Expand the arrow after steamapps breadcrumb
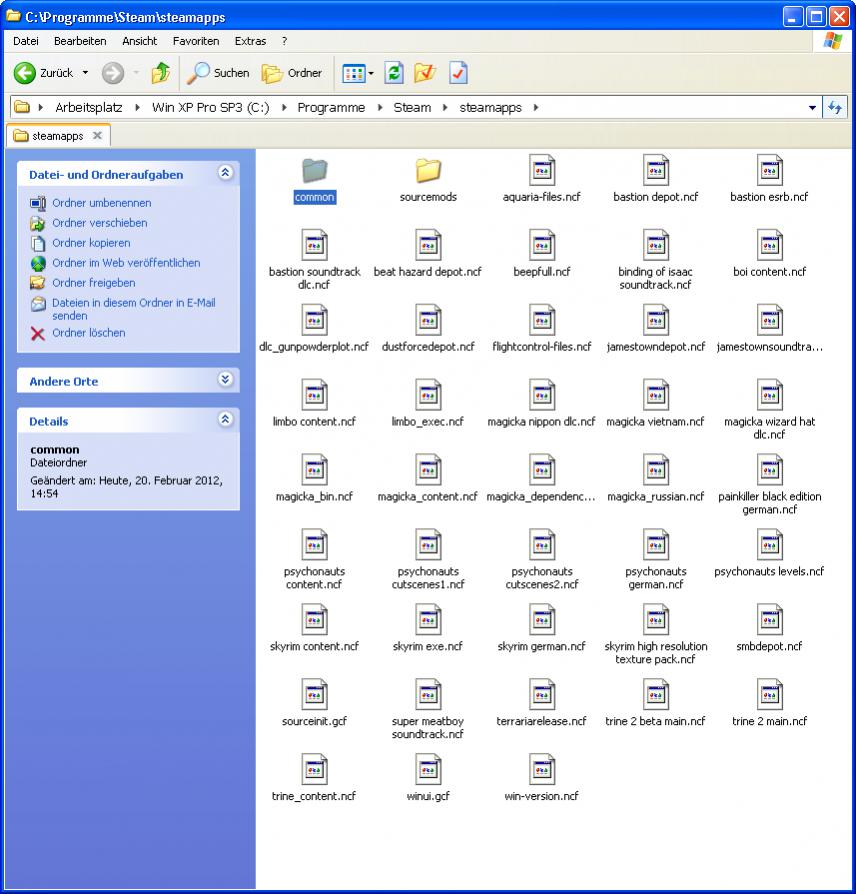 pos(535,107)
